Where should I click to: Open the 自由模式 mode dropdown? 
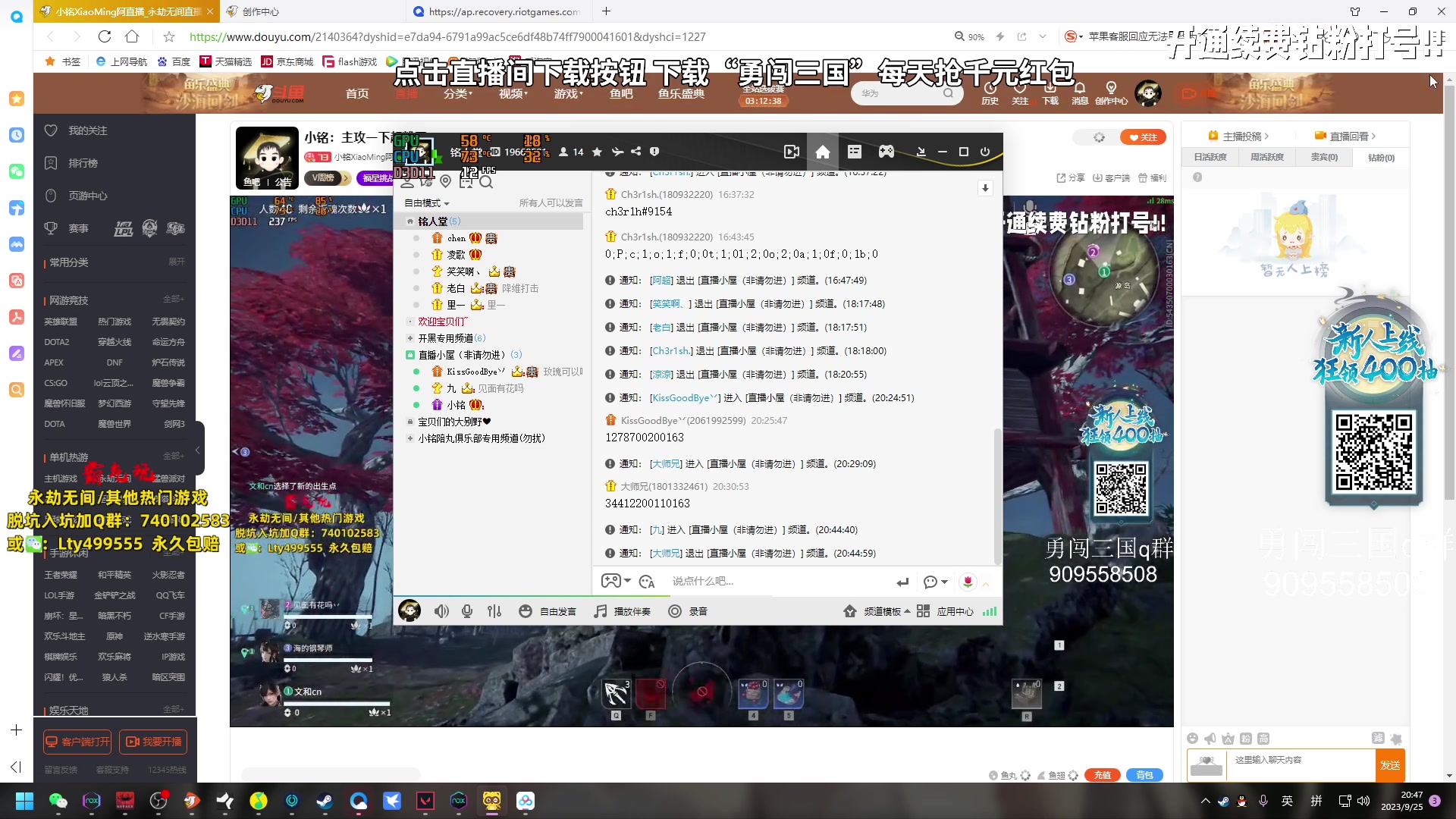pyautogui.click(x=427, y=203)
